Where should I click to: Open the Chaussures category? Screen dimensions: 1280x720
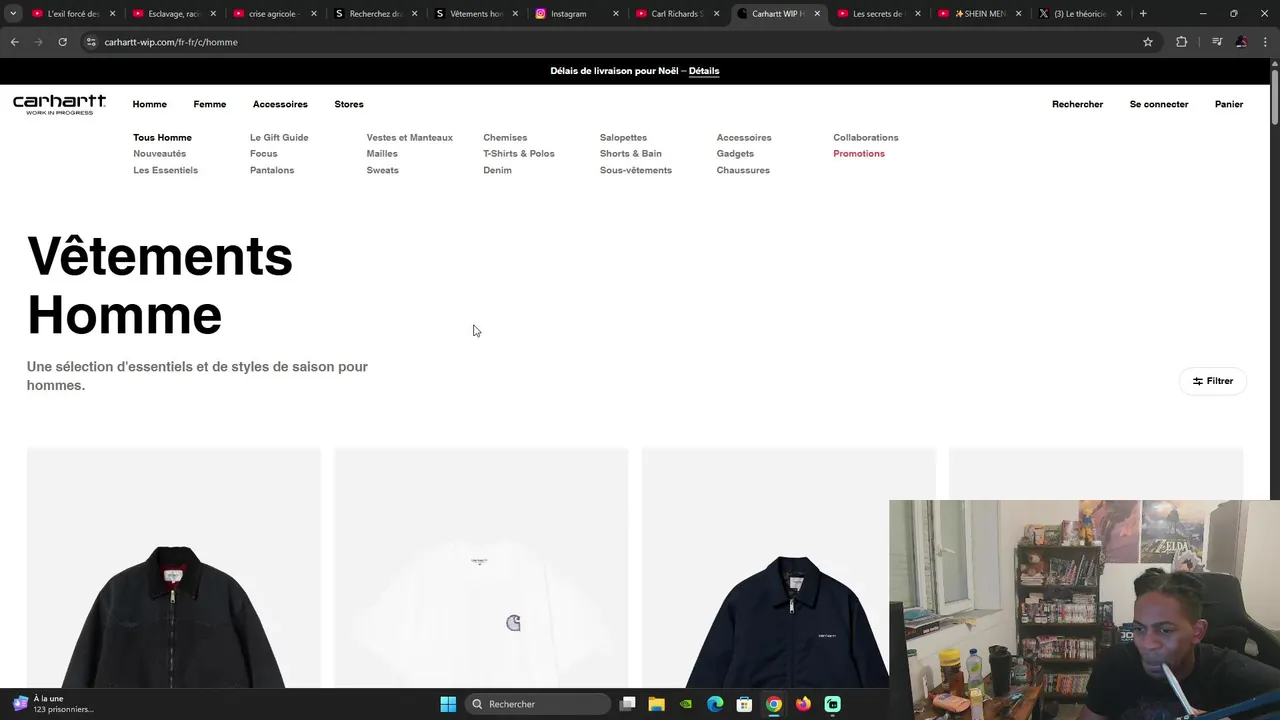743,170
